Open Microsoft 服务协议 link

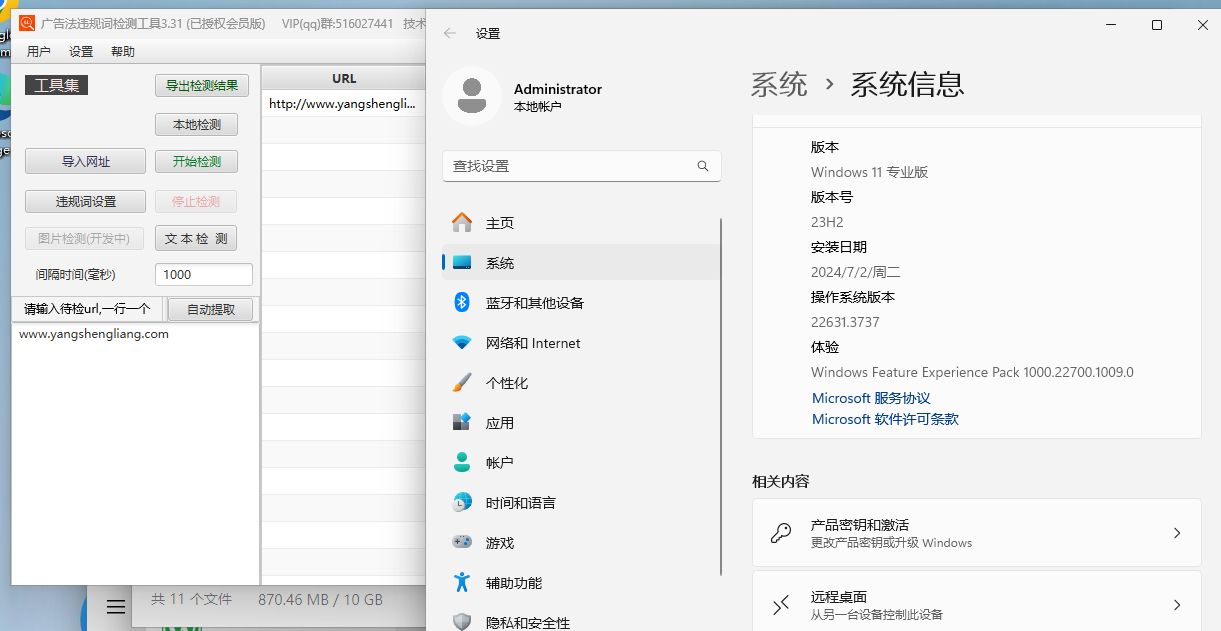[870, 398]
